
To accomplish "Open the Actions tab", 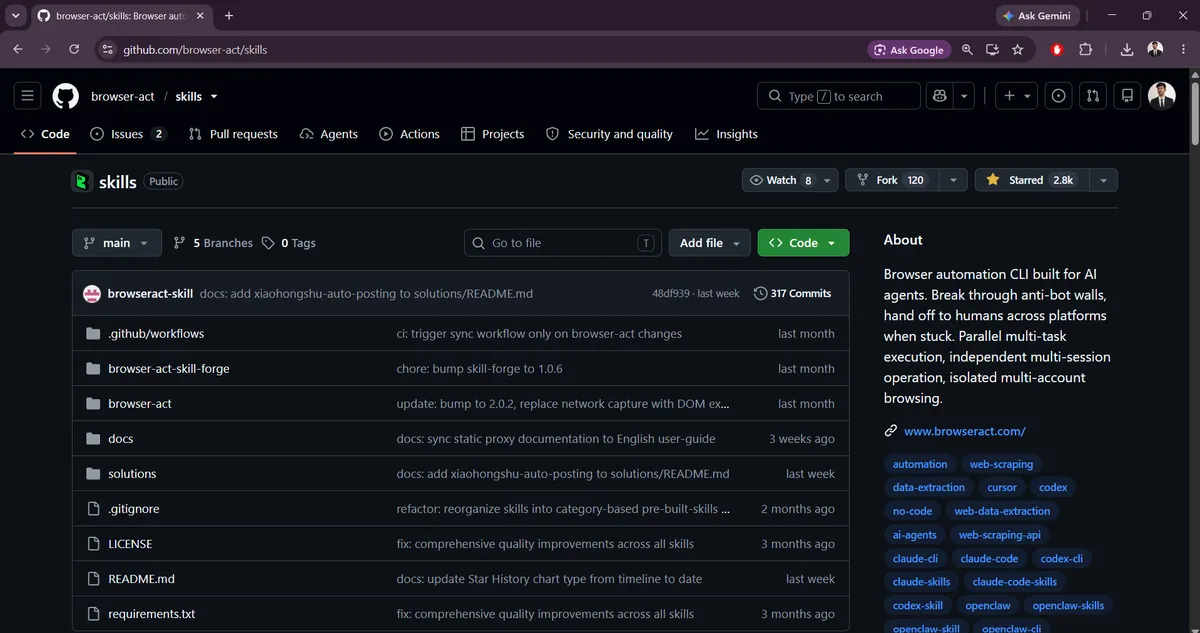I will tap(409, 134).
